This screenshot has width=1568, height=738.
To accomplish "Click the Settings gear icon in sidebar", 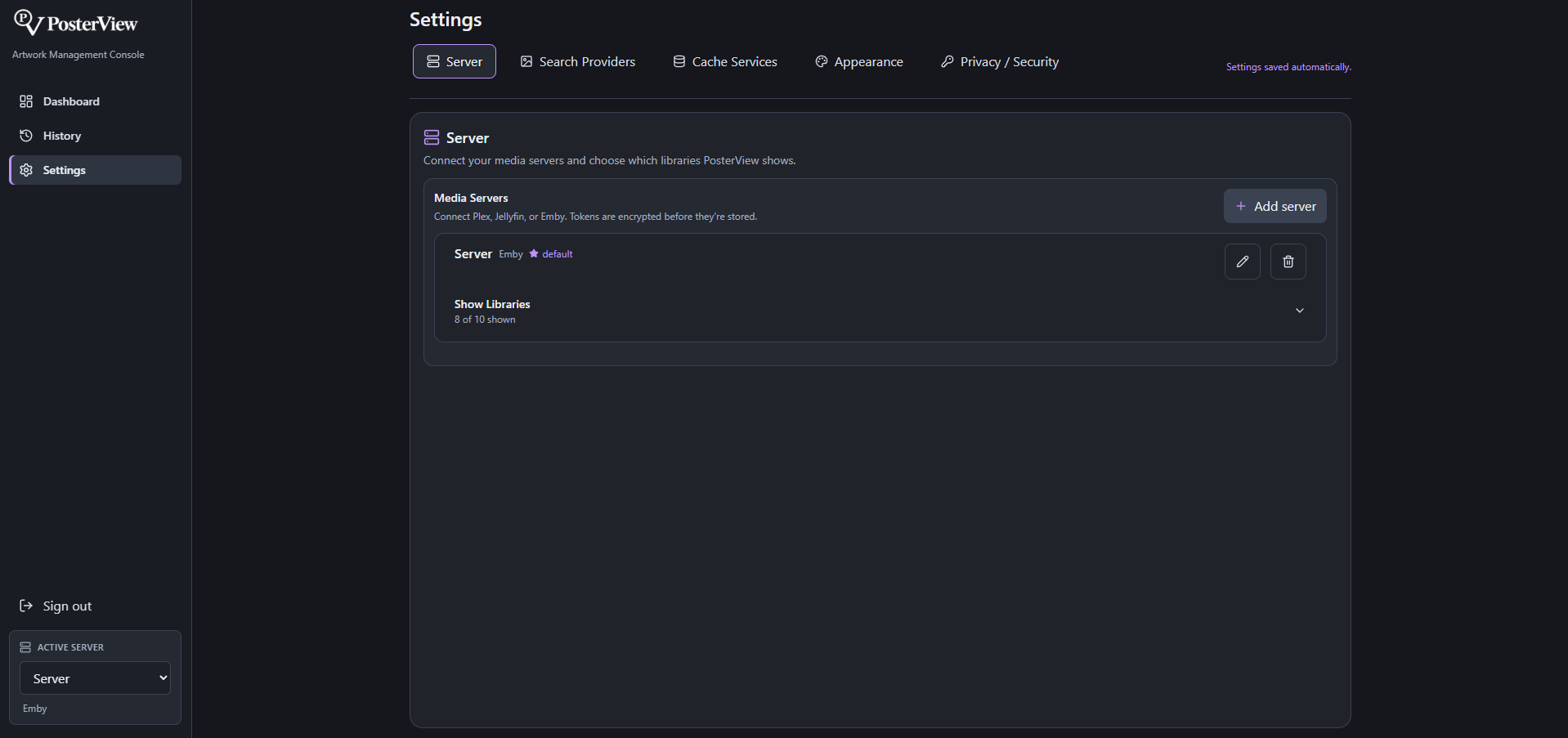I will (26, 170).
